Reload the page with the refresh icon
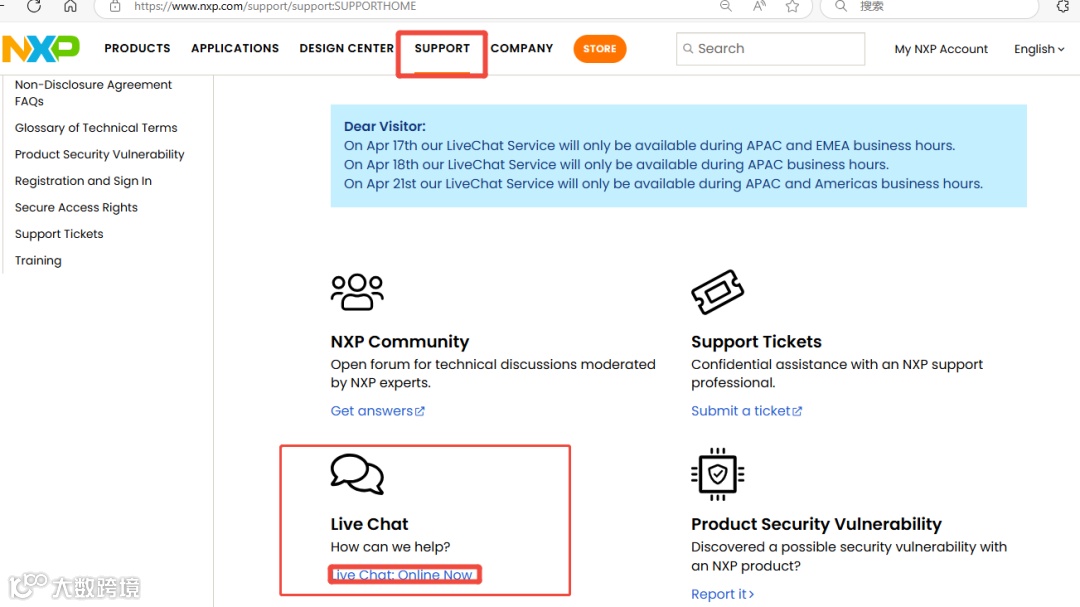The image size is (1080, 607). click(34, 6)
